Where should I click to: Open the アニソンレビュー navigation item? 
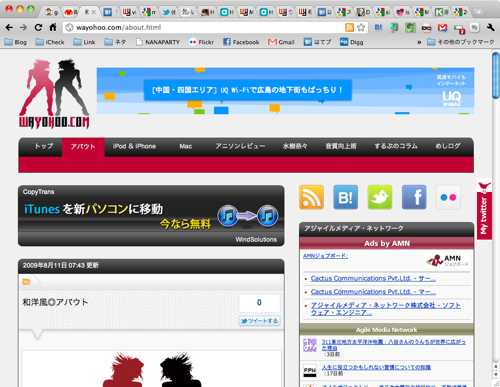pos(240,146)
